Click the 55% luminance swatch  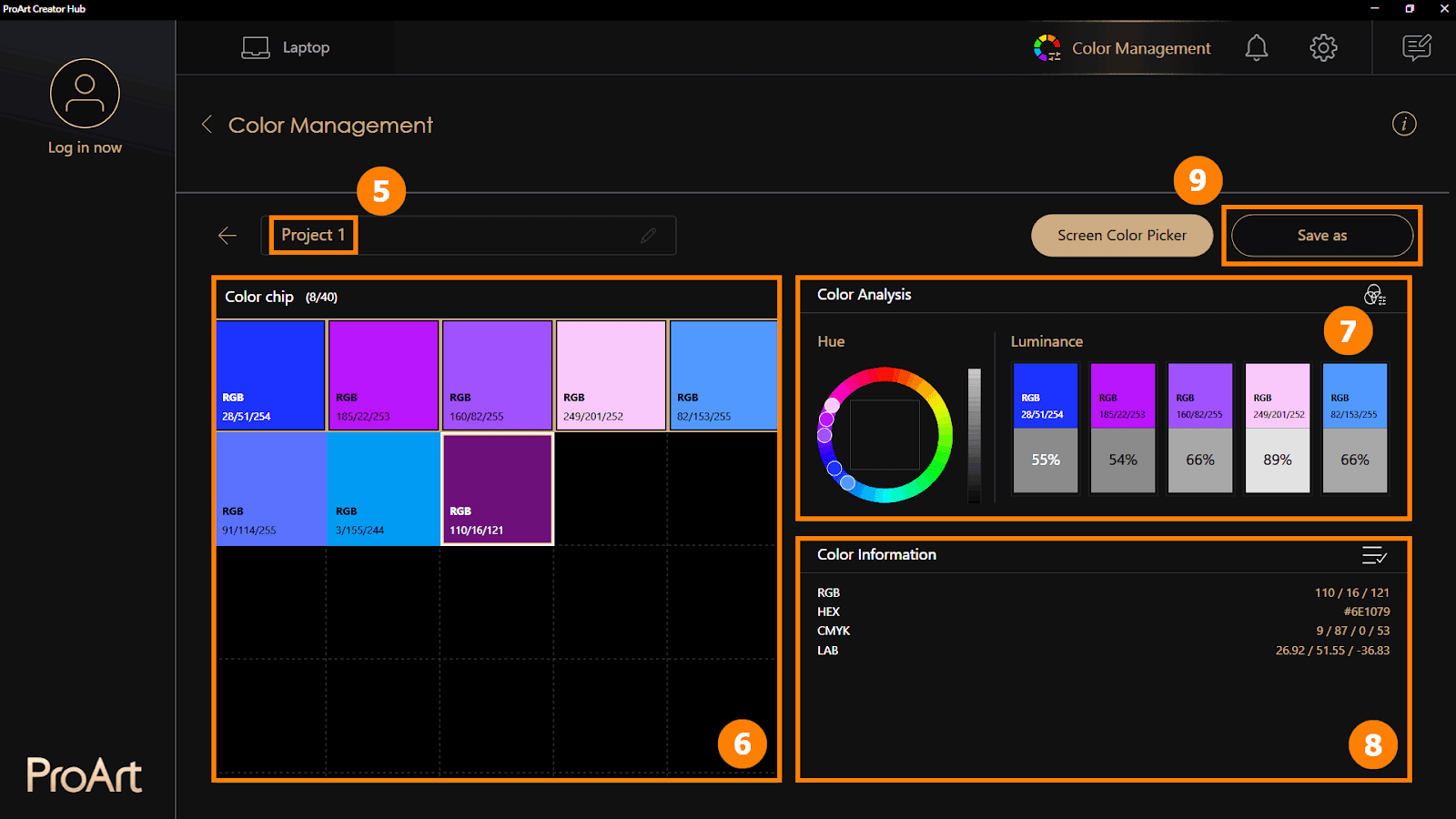click(x=1046, y=460)
